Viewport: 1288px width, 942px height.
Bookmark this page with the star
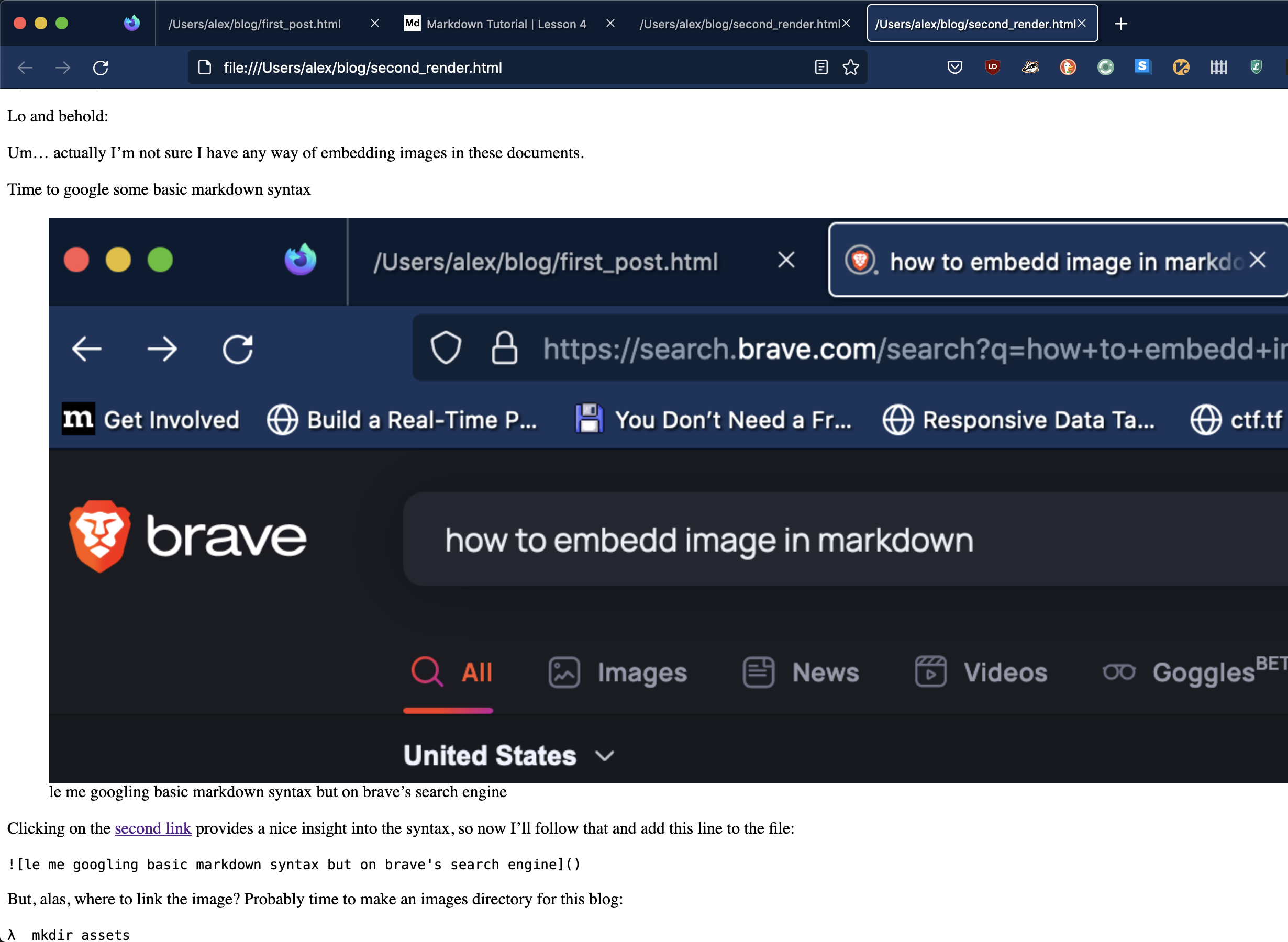tap(850, 68)
